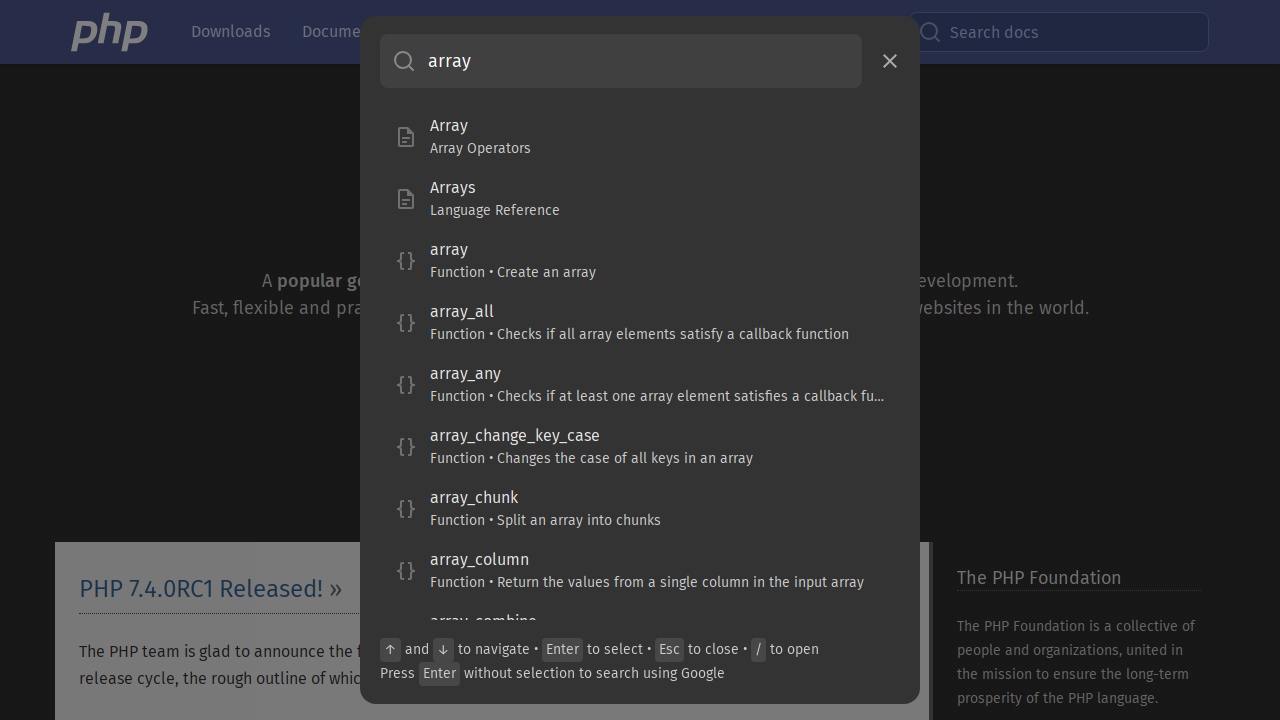
Task: Click the magnifier icon in search dialog
Action: (x=404, y=61)
